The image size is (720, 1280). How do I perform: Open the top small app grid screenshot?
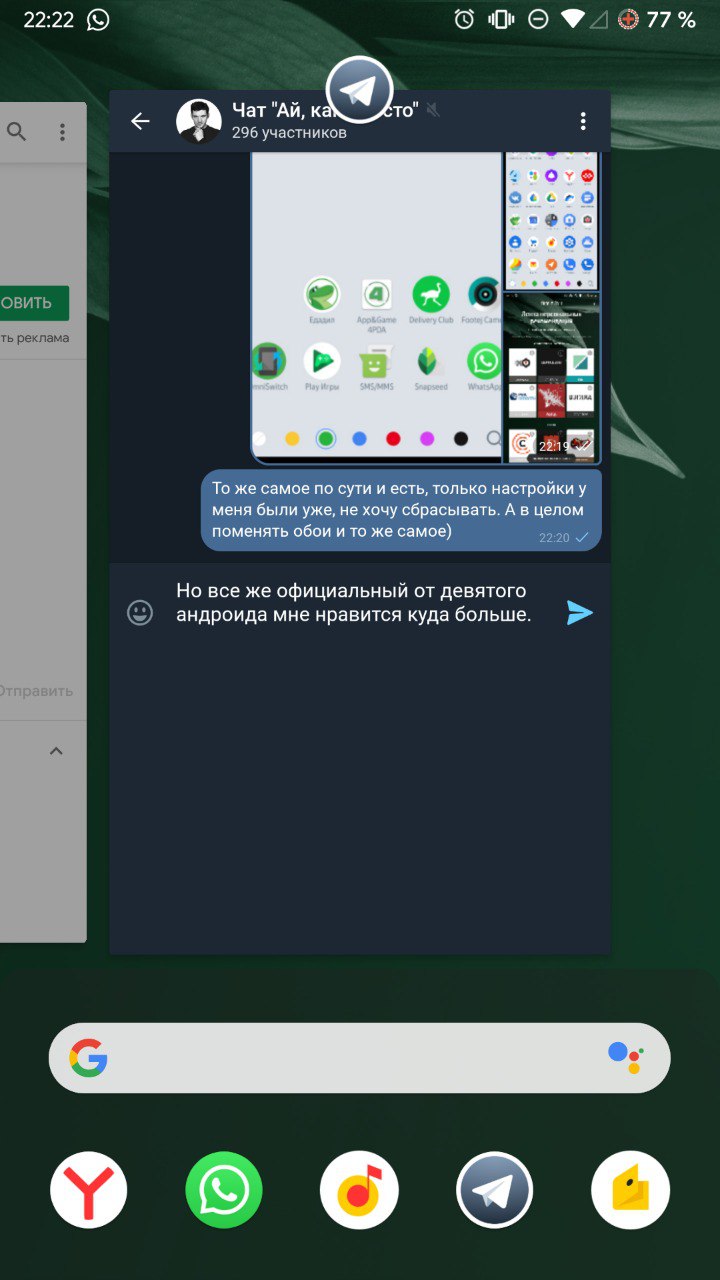click(x=552, y=221)
